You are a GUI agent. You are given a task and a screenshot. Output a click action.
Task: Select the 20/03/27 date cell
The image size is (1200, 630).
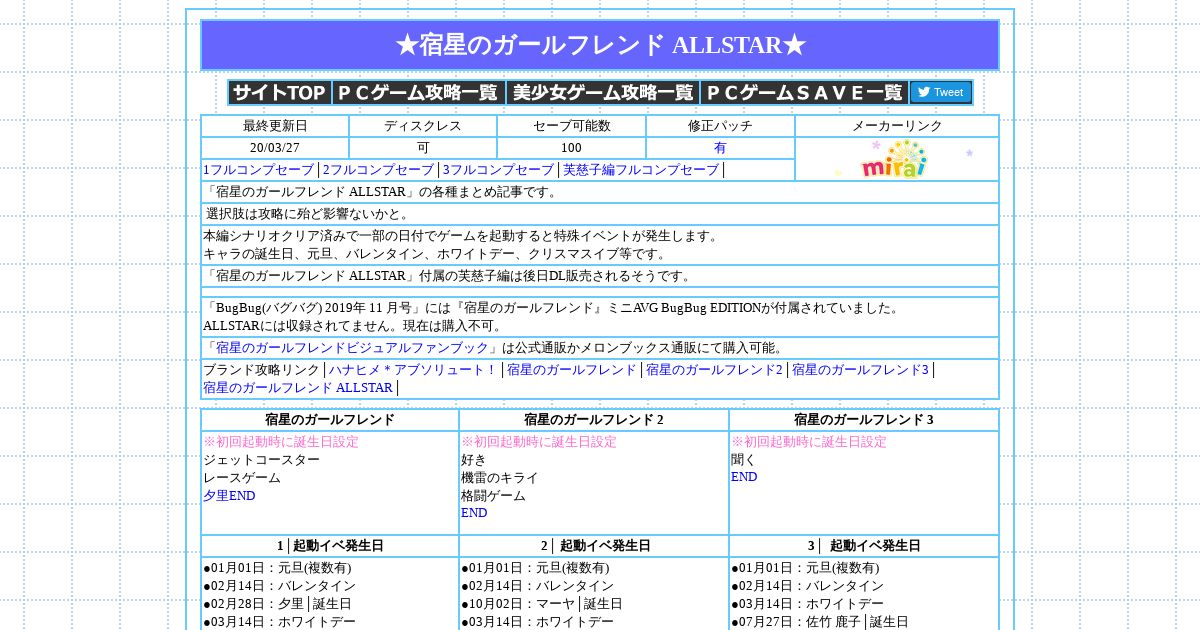(x=275, y=148)
